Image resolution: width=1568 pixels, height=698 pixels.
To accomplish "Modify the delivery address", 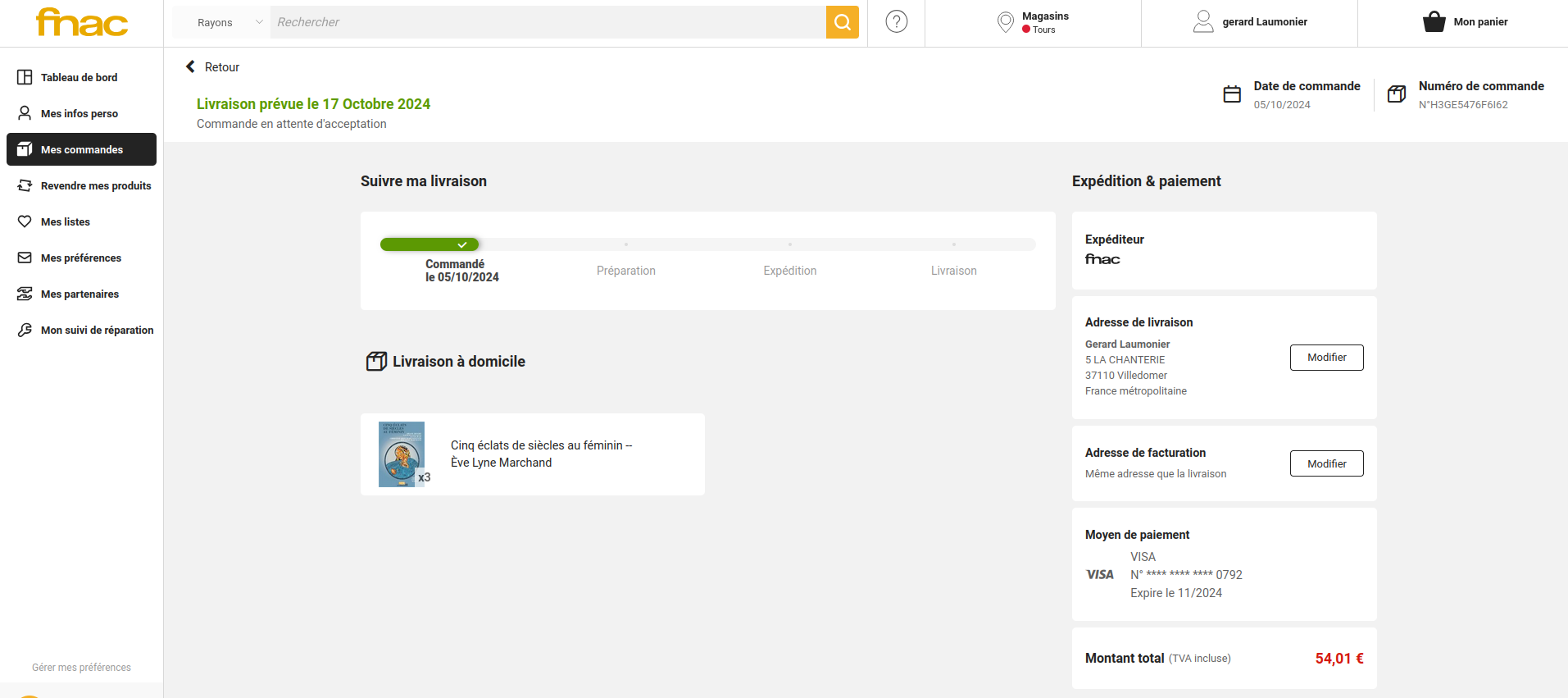I will (1326, 358).
